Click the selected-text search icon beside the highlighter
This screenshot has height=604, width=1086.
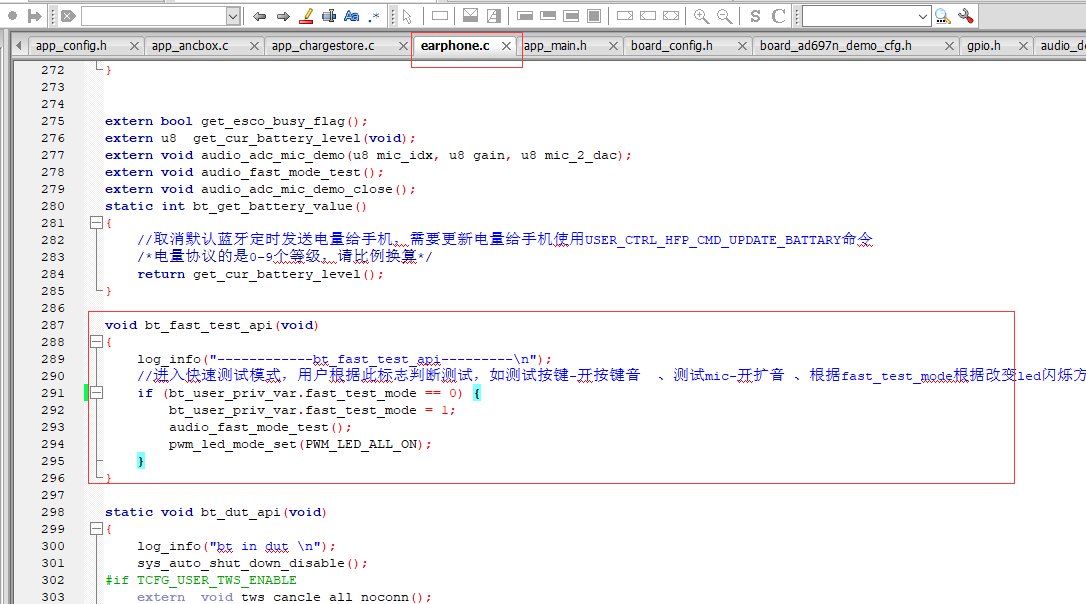tap(329, 16)
